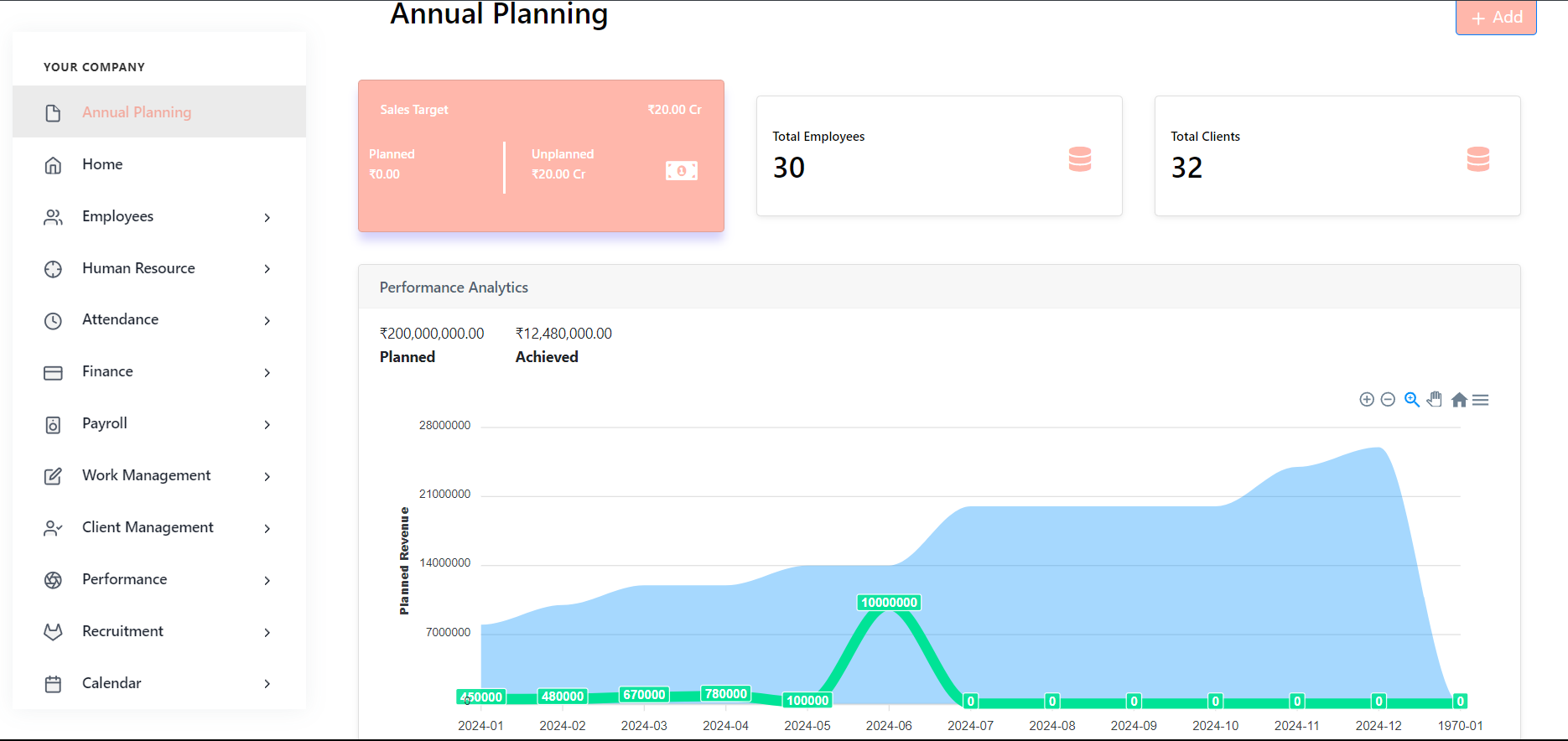Click the chart zoom out minus icon
The width and height of the screenshot is (1568, 741).
click(x=1388, y=399)
